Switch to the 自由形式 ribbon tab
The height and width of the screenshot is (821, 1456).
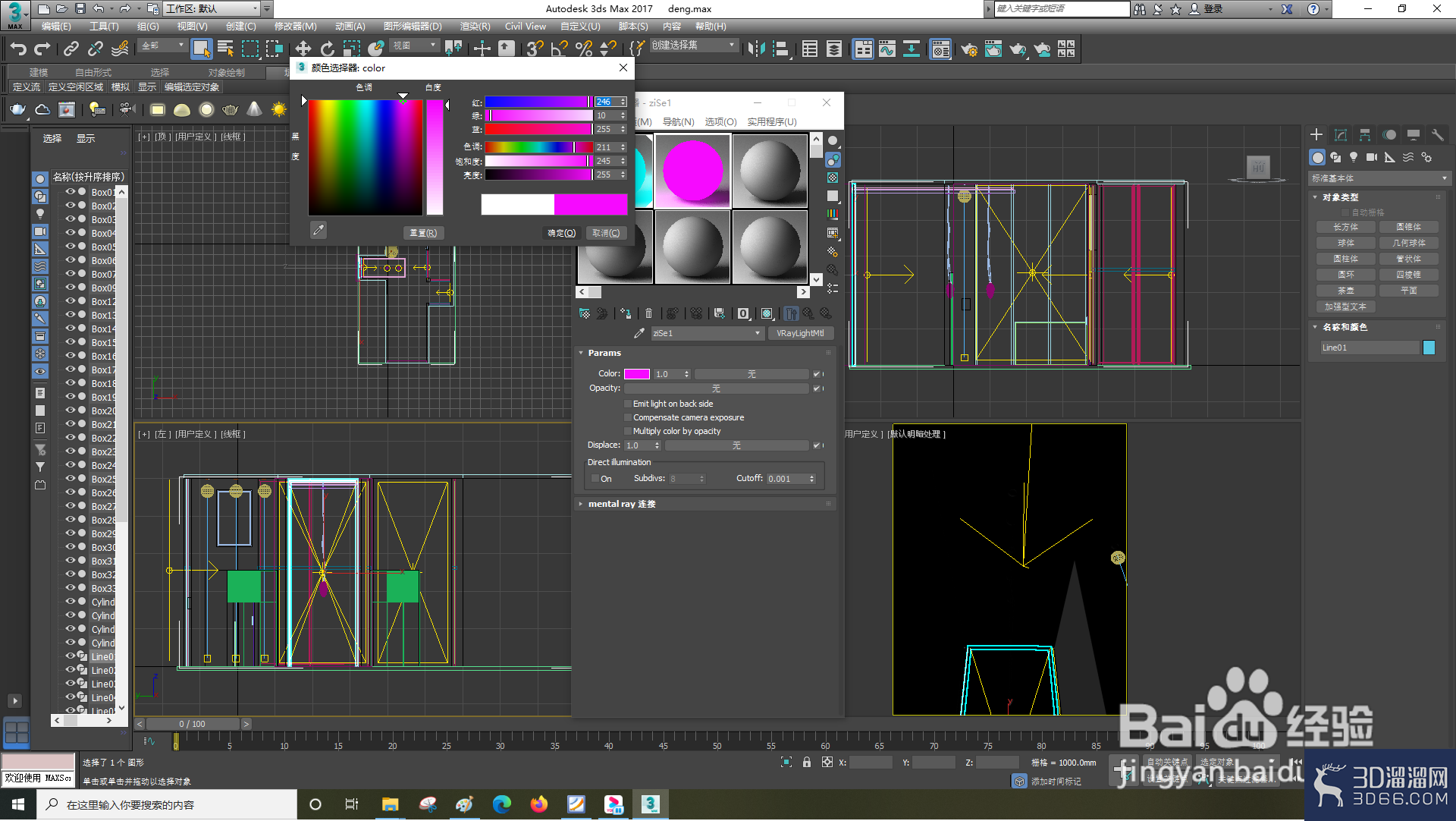click(x=93, y=72)
